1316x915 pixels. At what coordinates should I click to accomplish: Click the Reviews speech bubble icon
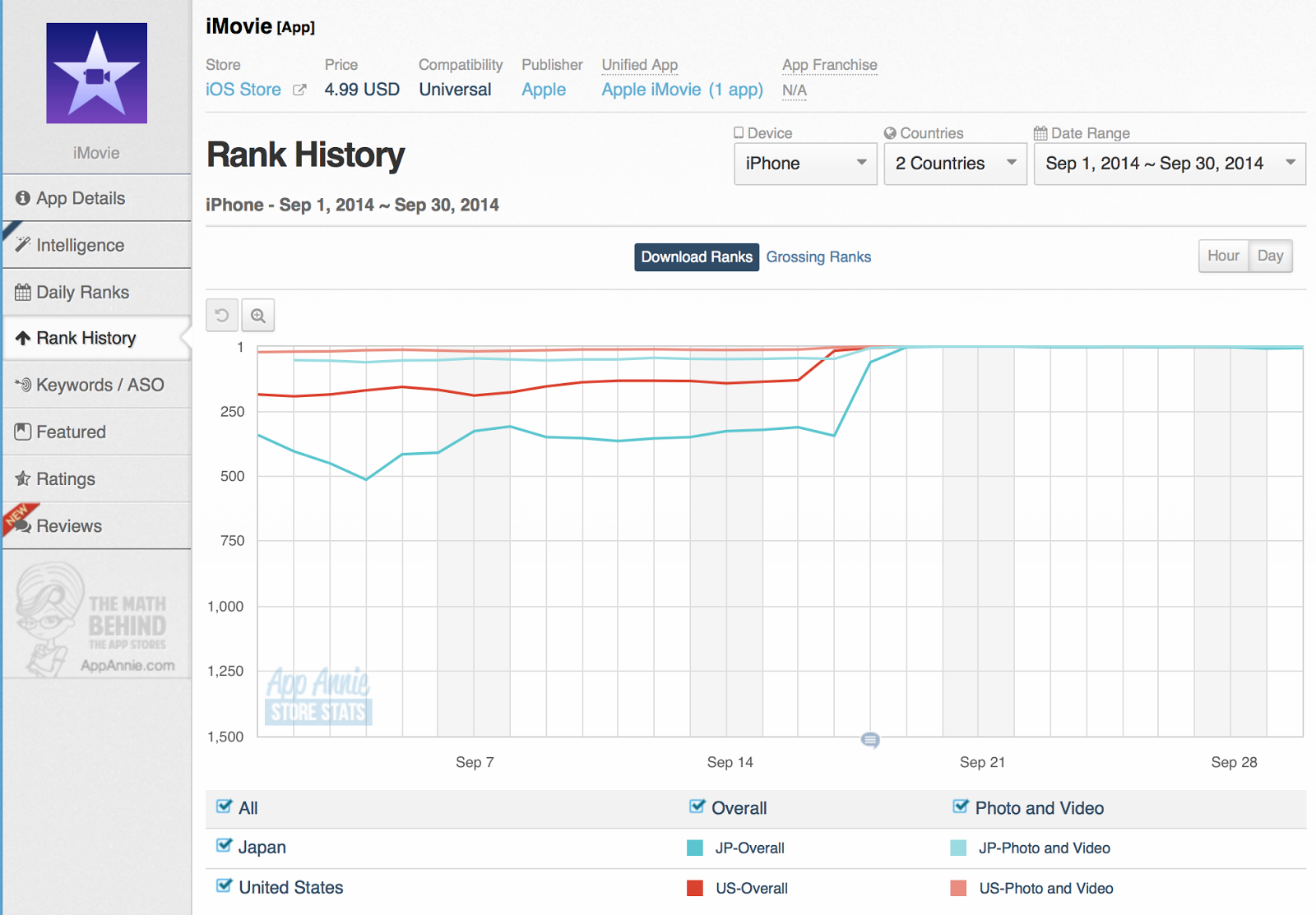tap(23, 525)
